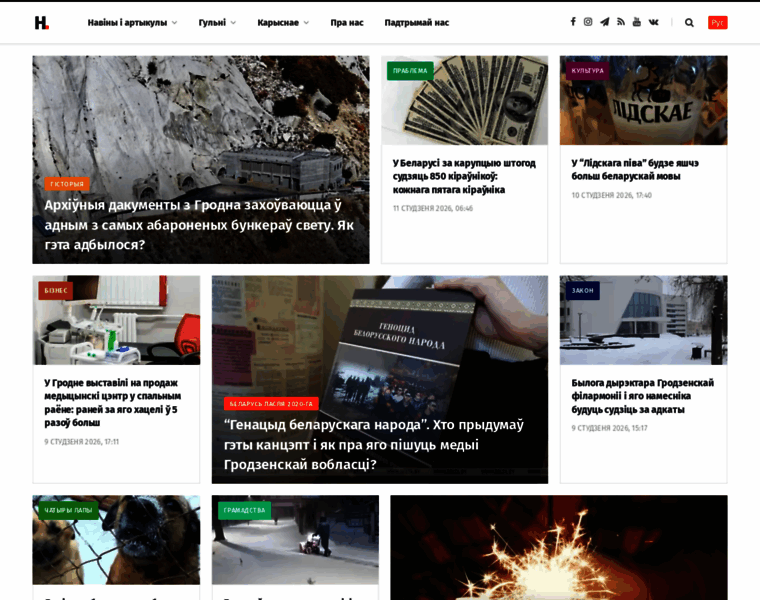Go to the Пра нас page
760x600 pixels.
(x=347, y=22)
